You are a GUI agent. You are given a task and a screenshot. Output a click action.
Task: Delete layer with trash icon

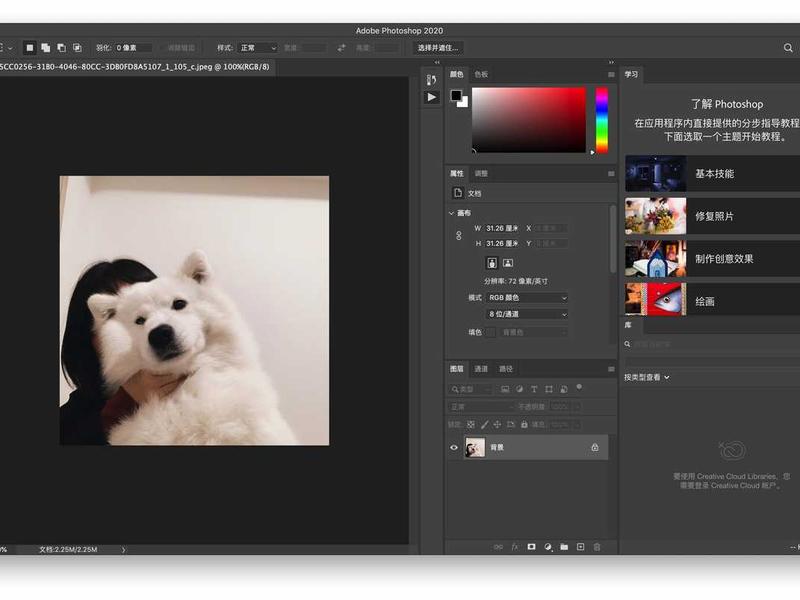[x=596, y=547]
